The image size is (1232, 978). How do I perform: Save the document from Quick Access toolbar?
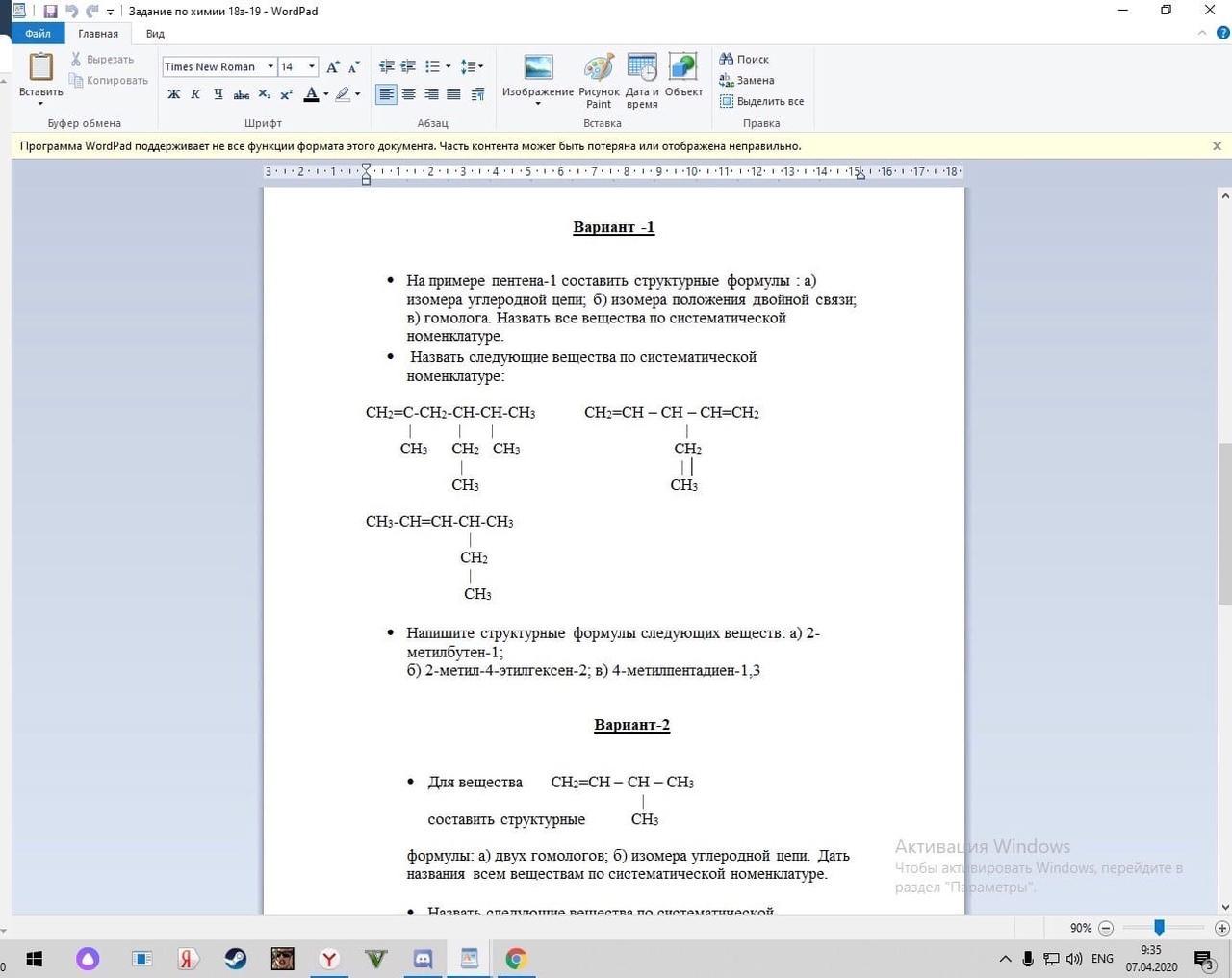tap(50, 12)
